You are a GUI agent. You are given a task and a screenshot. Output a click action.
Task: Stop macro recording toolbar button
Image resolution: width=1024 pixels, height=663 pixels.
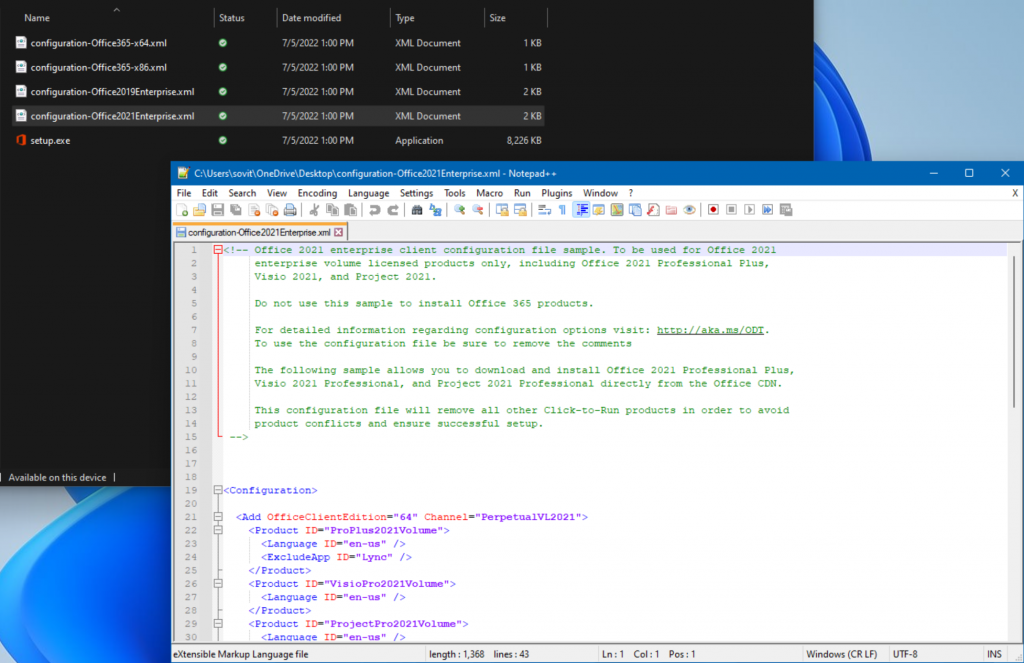731,210
